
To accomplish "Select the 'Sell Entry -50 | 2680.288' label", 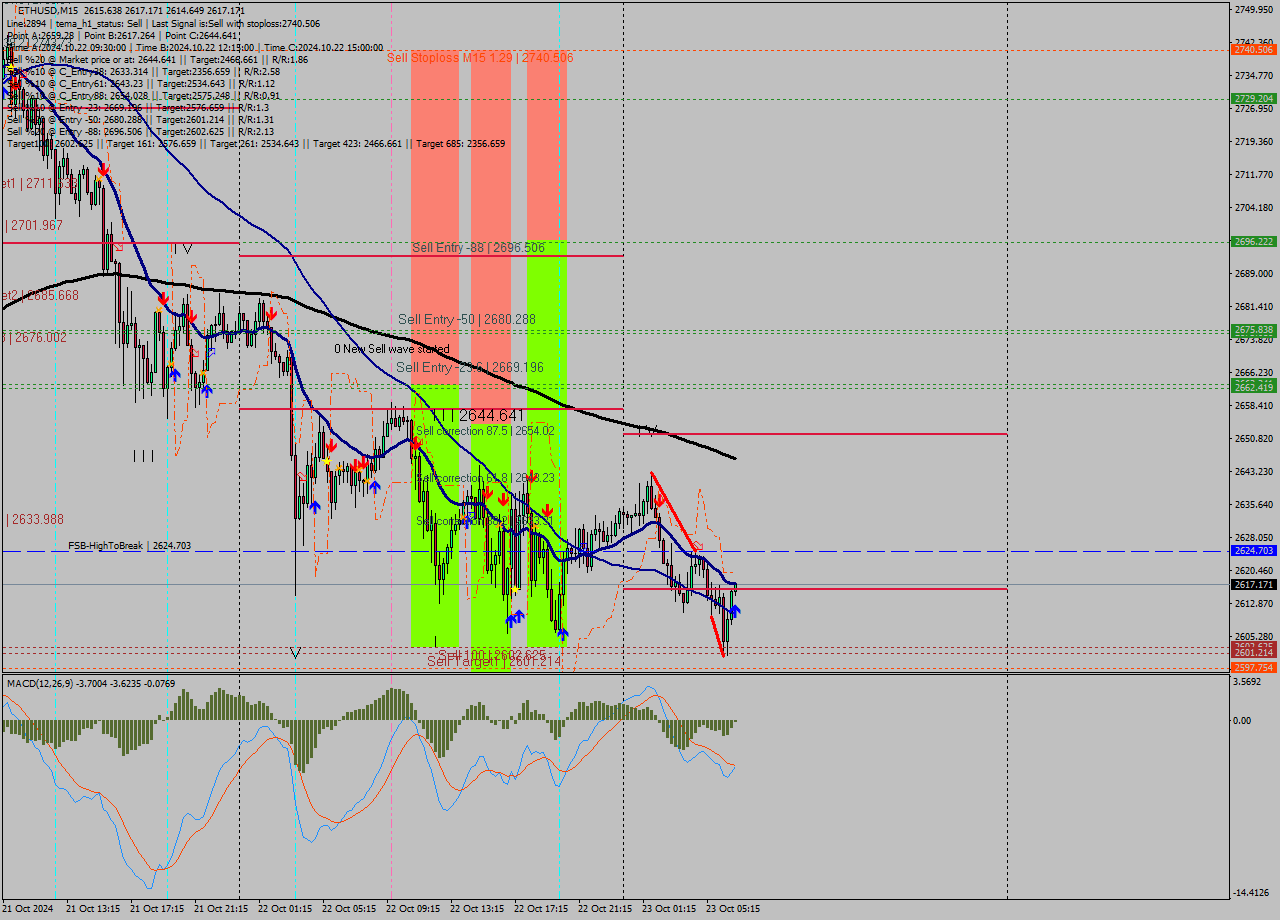I will [x=467, y=319].
